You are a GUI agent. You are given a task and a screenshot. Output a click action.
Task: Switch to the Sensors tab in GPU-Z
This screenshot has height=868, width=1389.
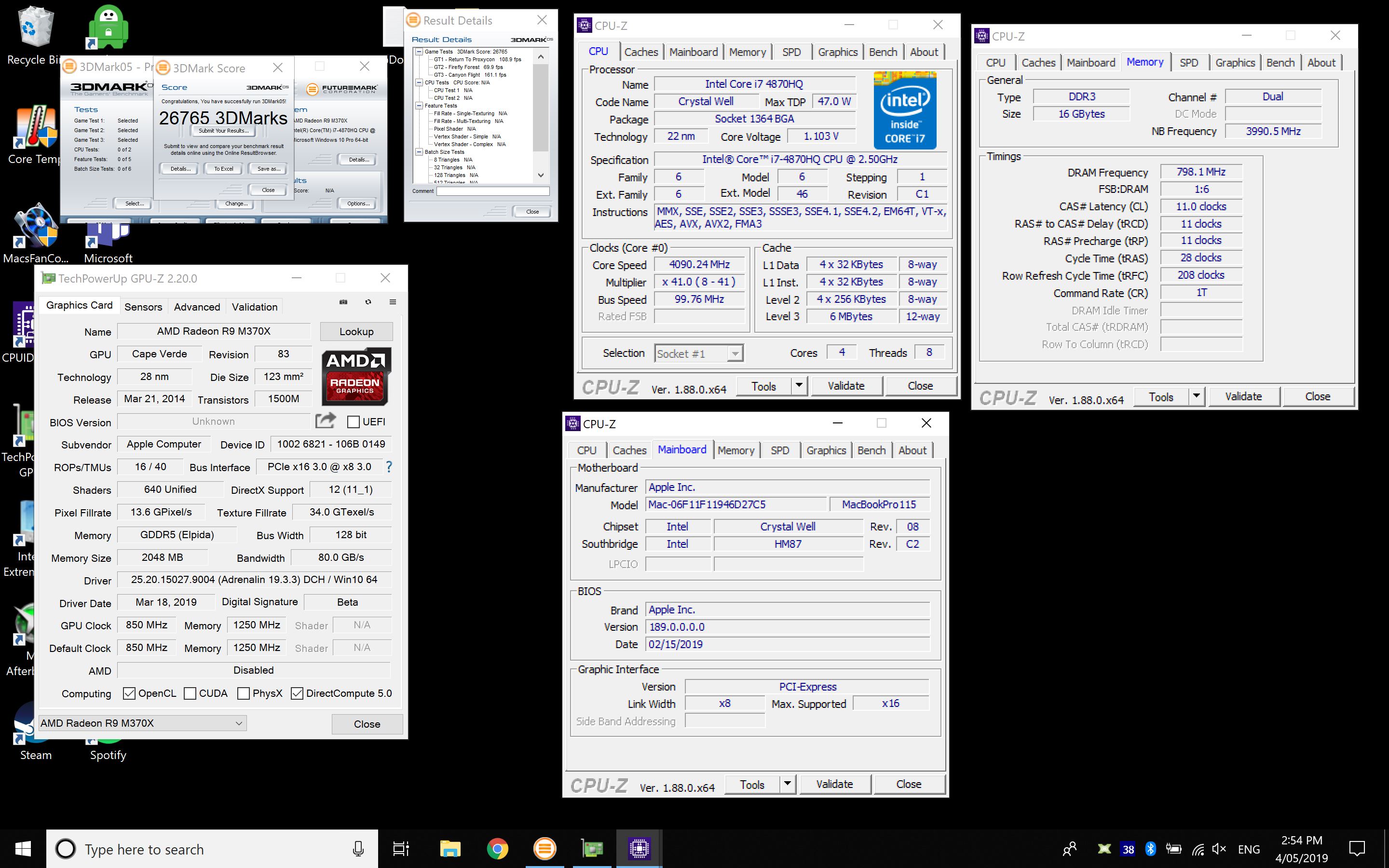coord(144,307)
